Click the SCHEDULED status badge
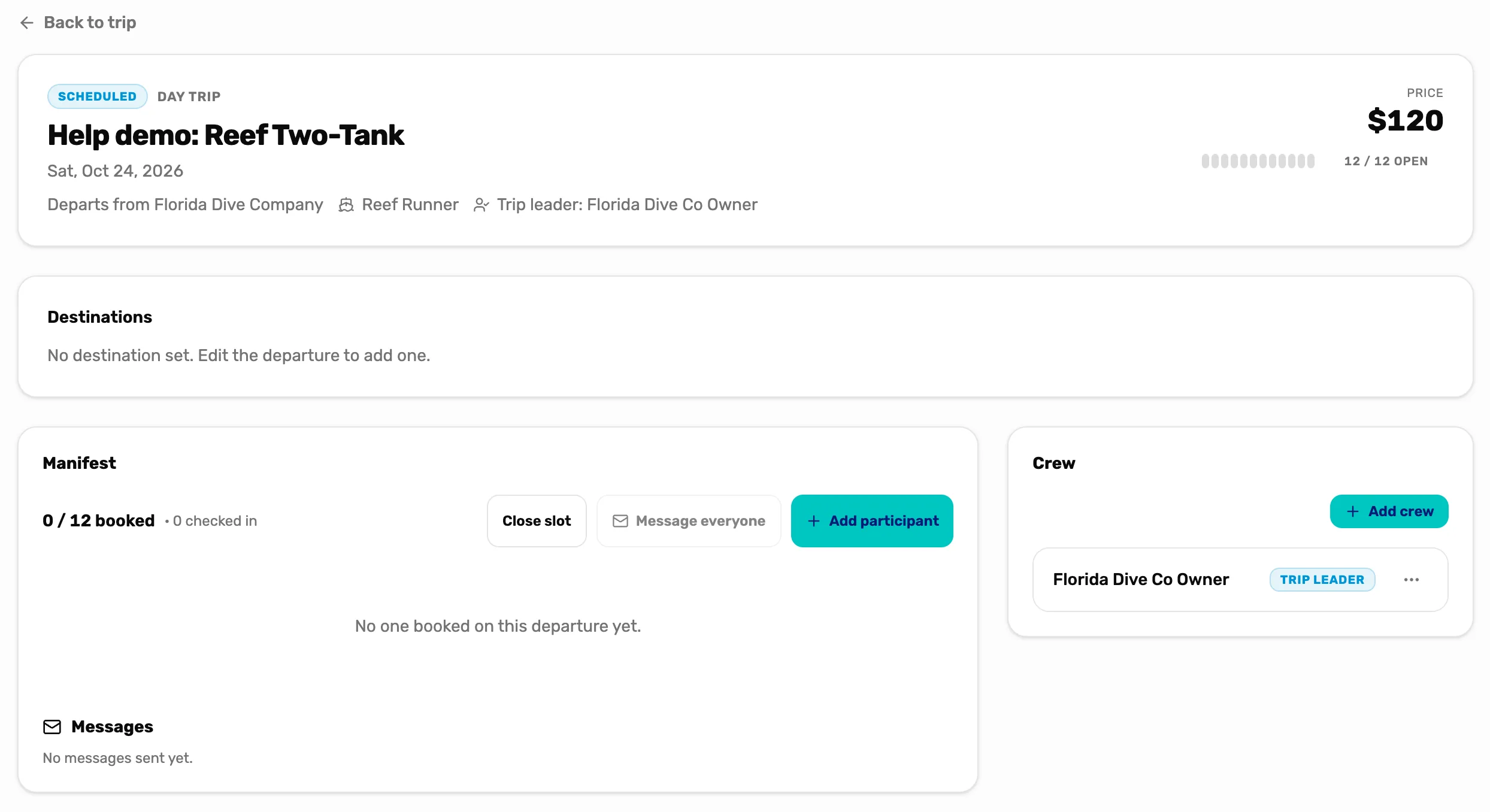The width and height of the screenshot is (1490, 812). point(97,96)
